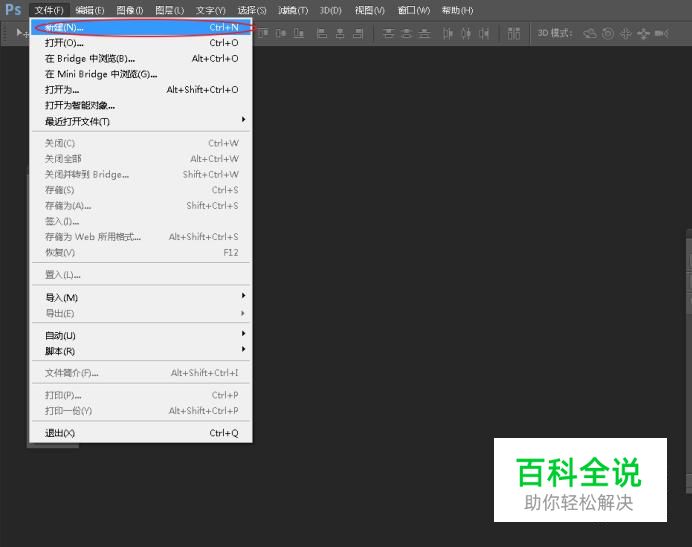Click the align vertical centers icon
This screenshot has height=547, width=692.
(281, 33)
